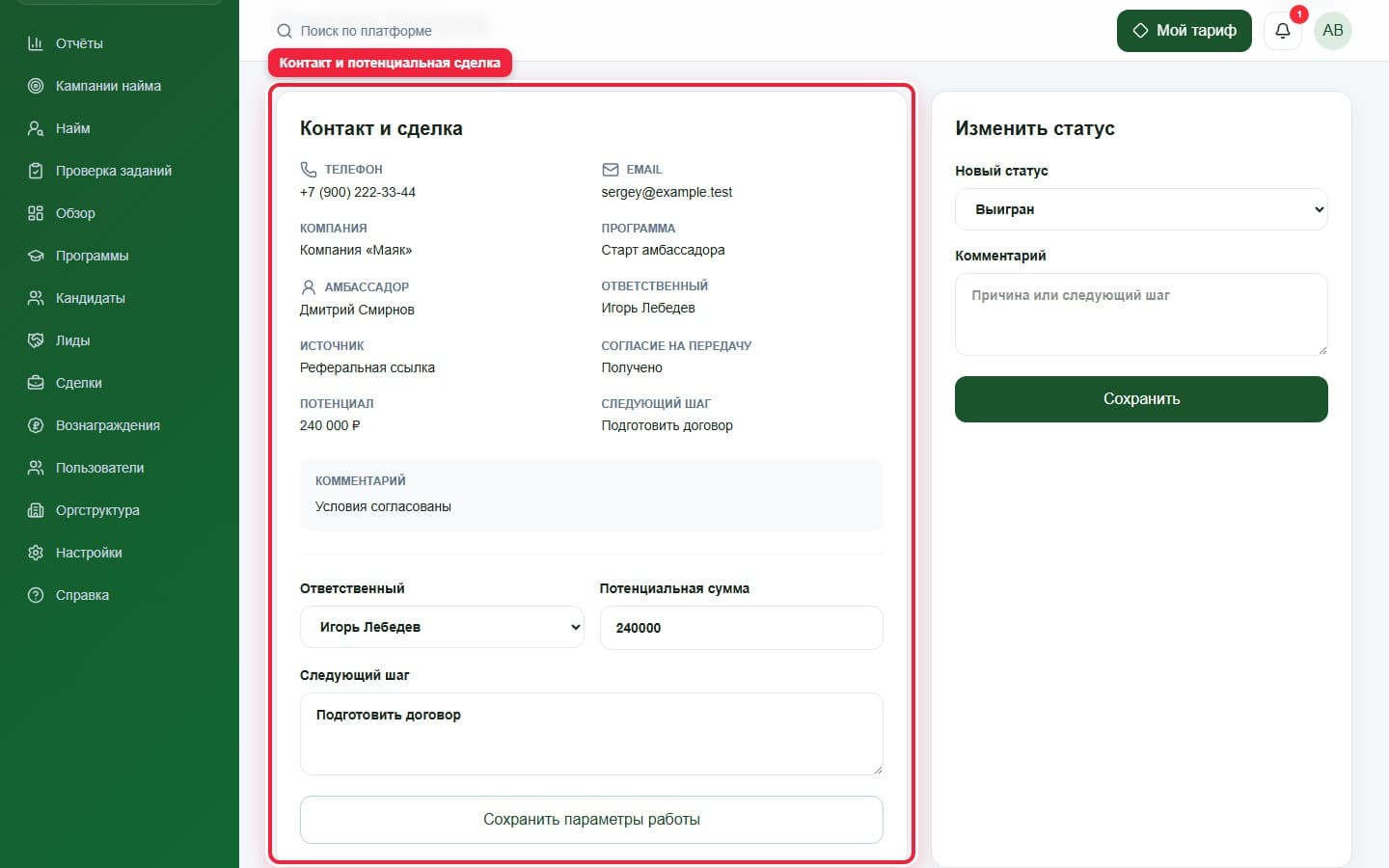The image size is (1389, 868).
Task: Open notifications bell
Action: pos(1283,31)
